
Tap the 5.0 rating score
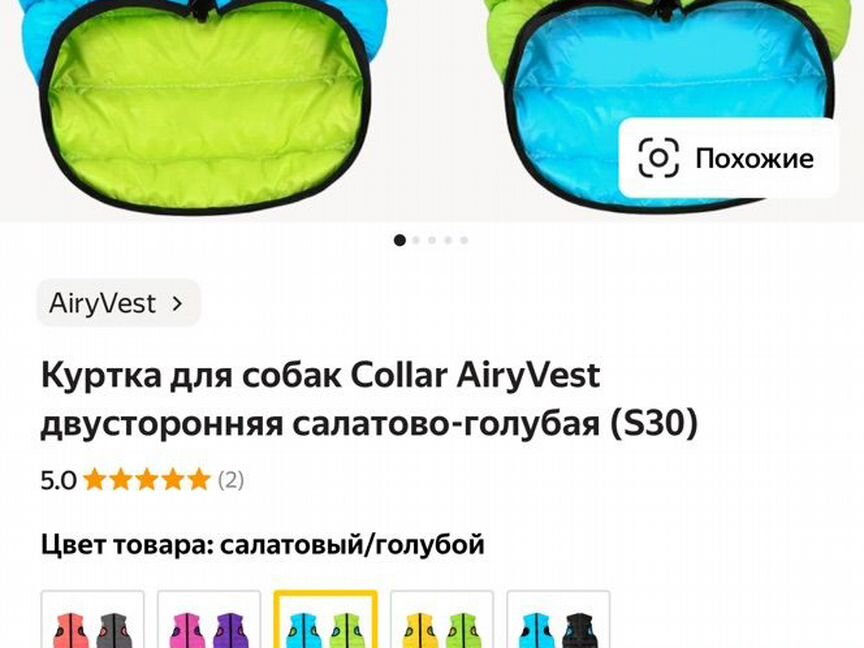58,480
